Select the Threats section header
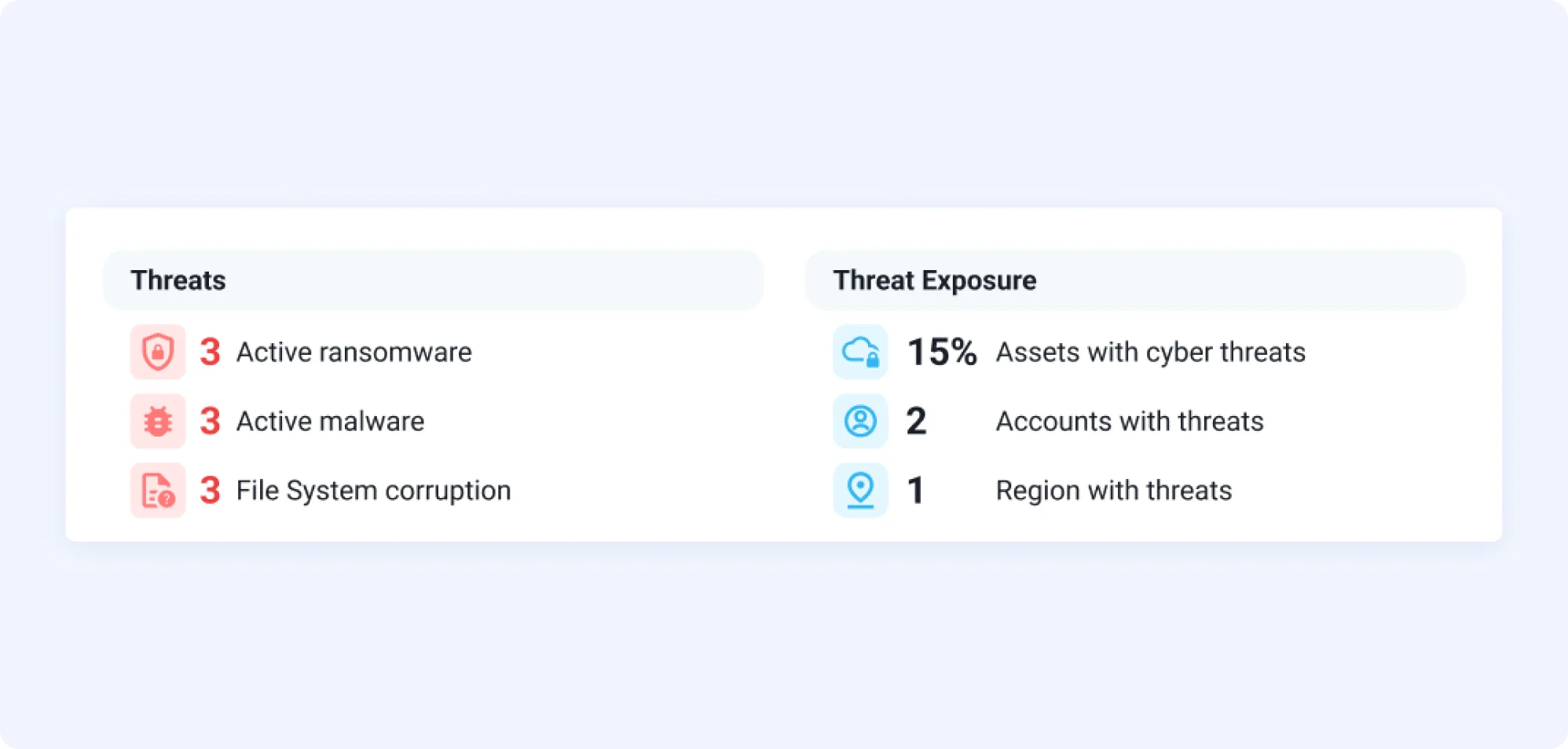This screenshot has width=1568, height=749. pos(433,280)
